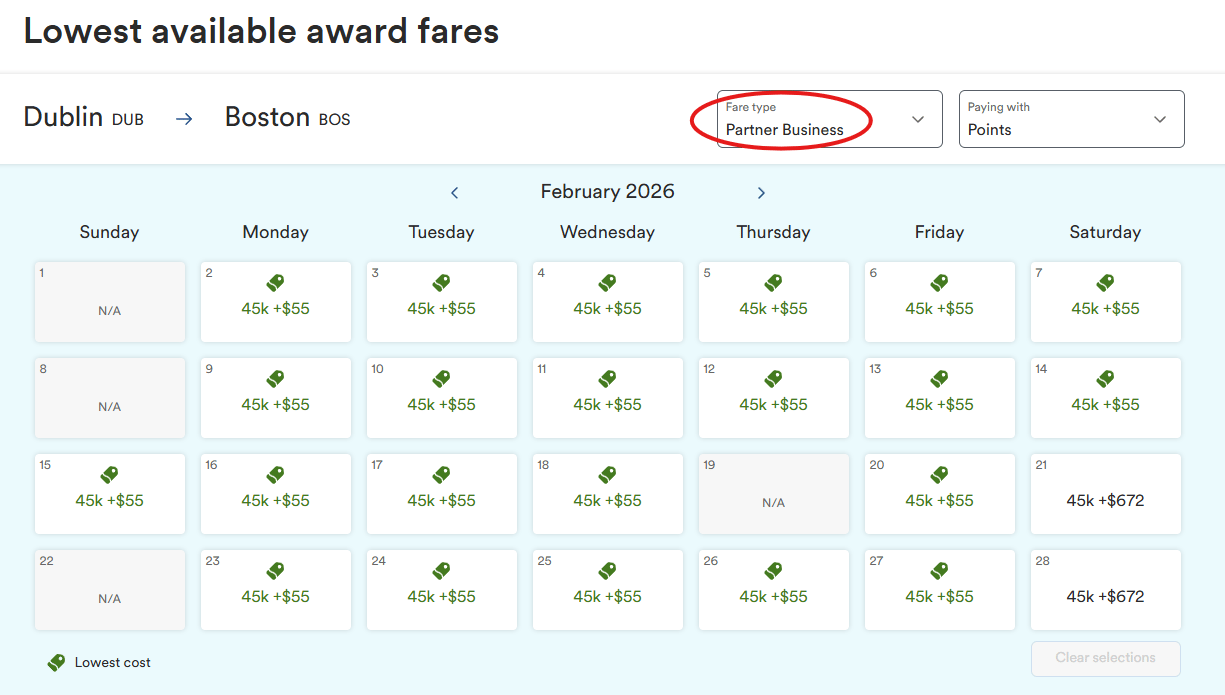Select Thursday February 5 date cell

coord(773,302)
